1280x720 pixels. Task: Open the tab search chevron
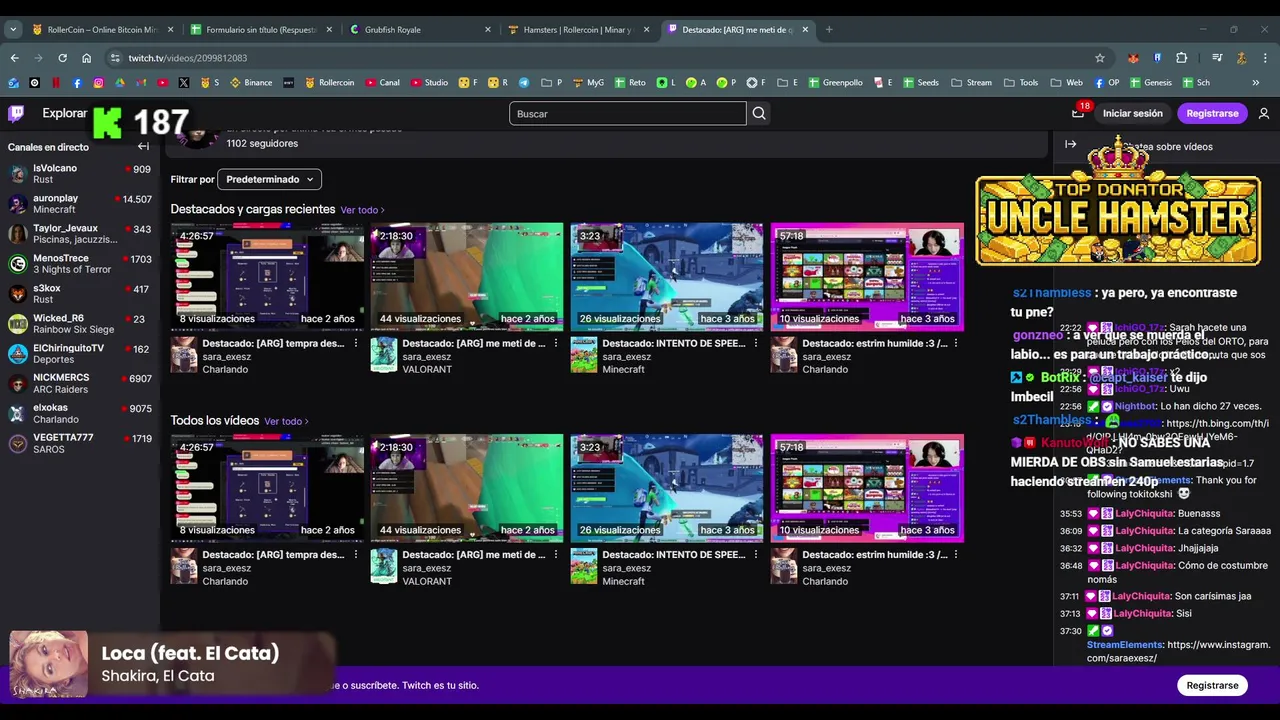point(13,30)
